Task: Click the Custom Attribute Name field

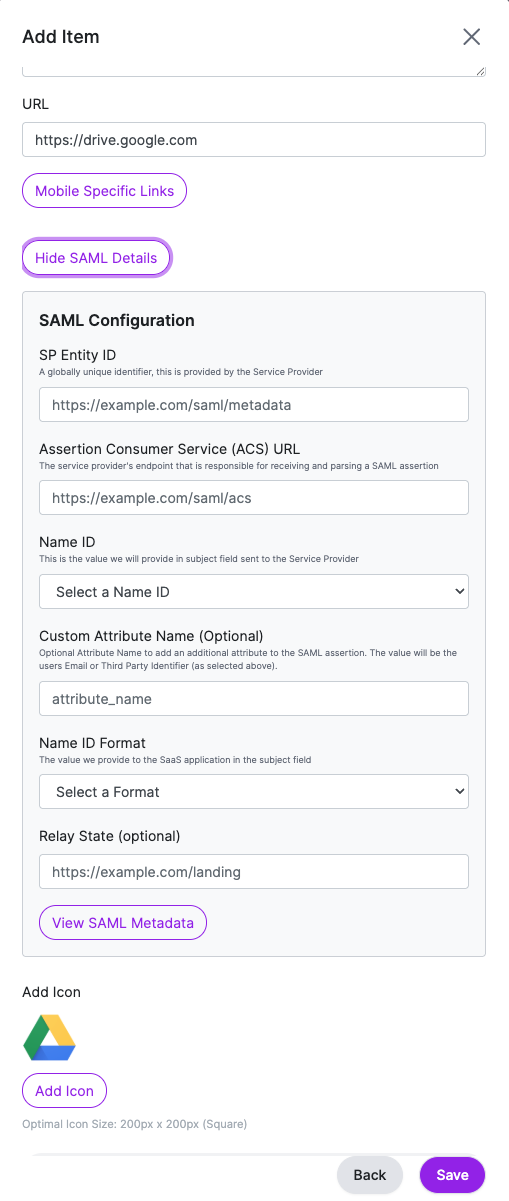Action: coord(254,699)
